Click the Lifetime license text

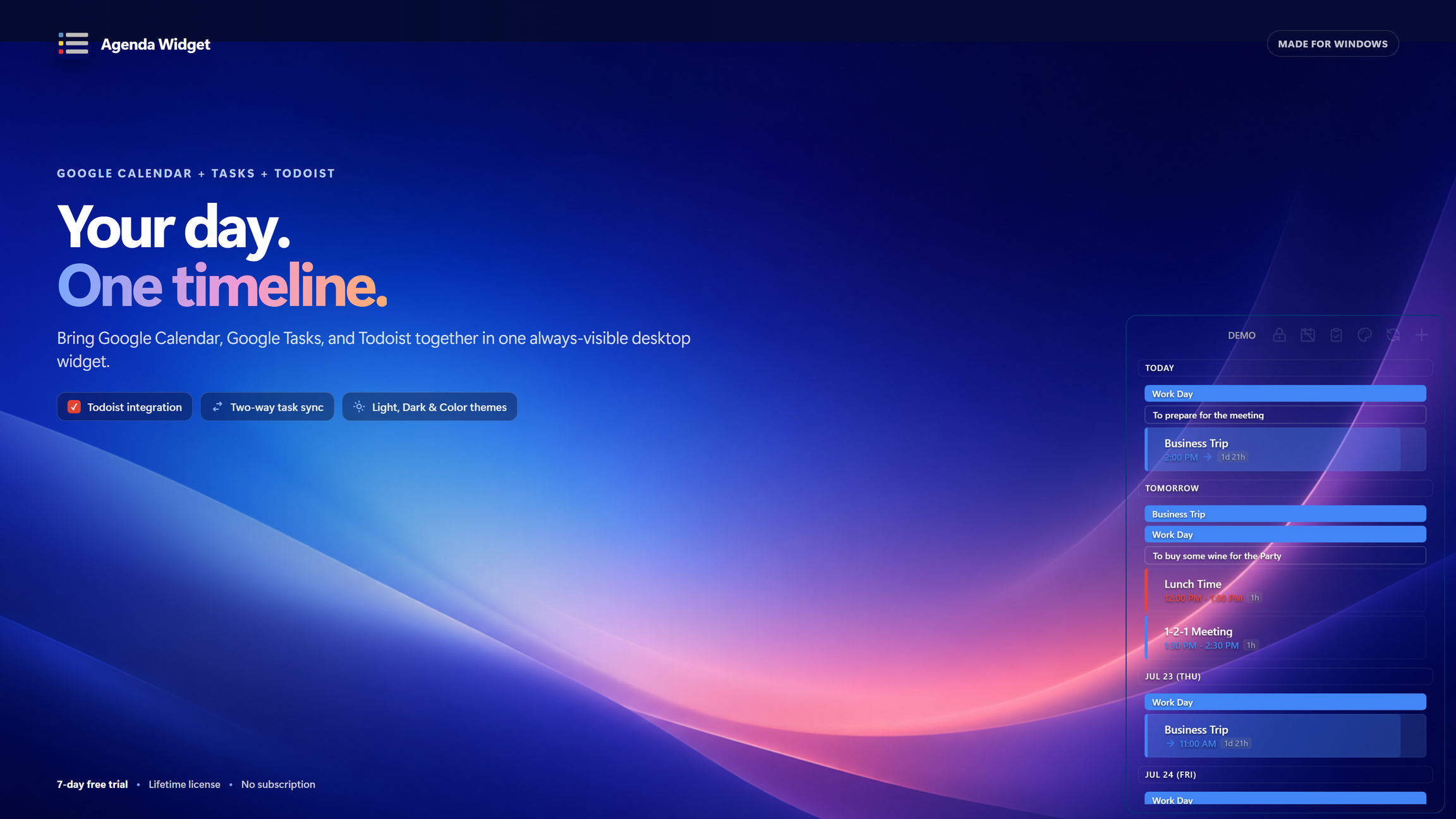point(185,784)
